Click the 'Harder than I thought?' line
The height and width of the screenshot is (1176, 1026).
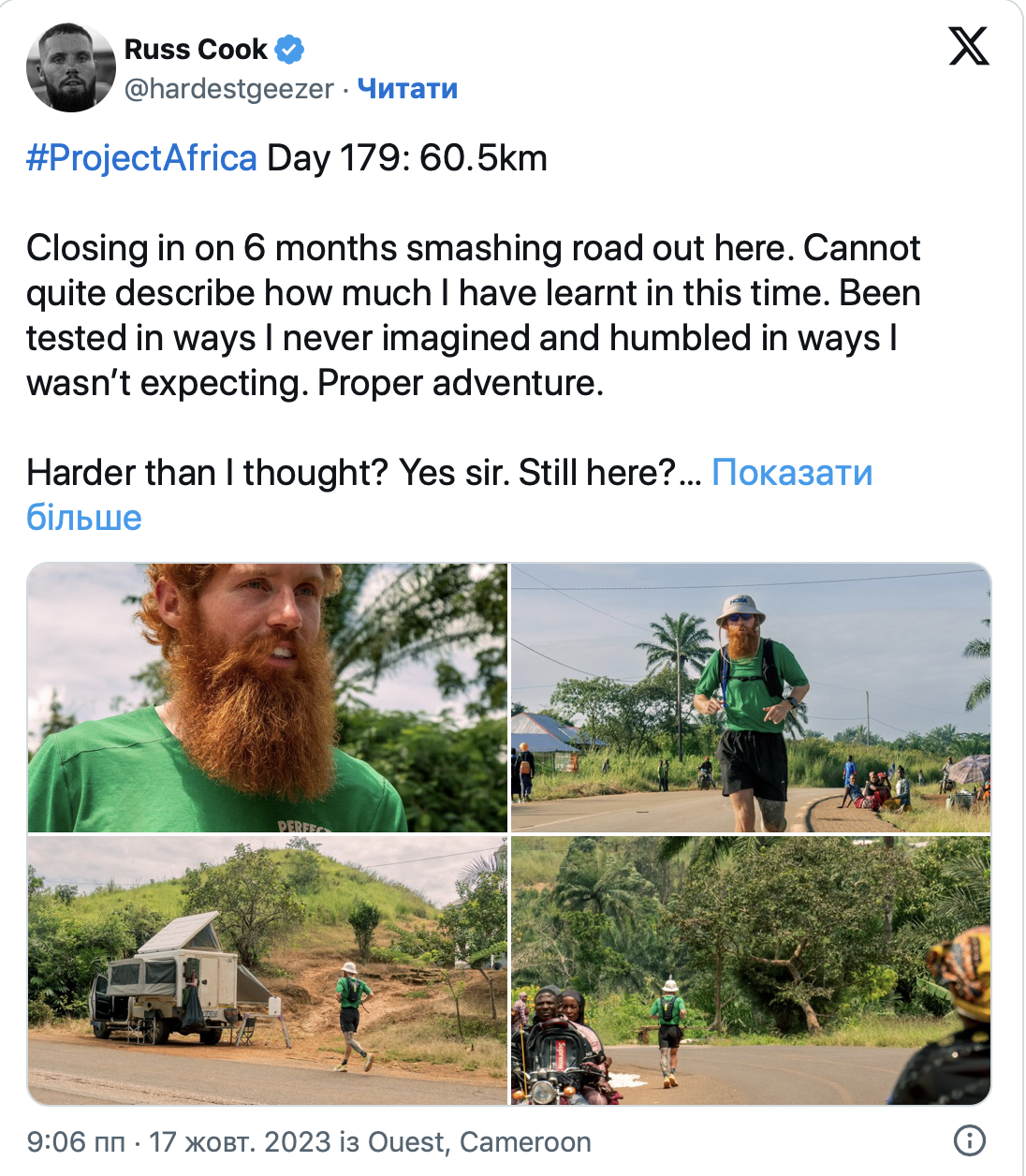point(206,473)
